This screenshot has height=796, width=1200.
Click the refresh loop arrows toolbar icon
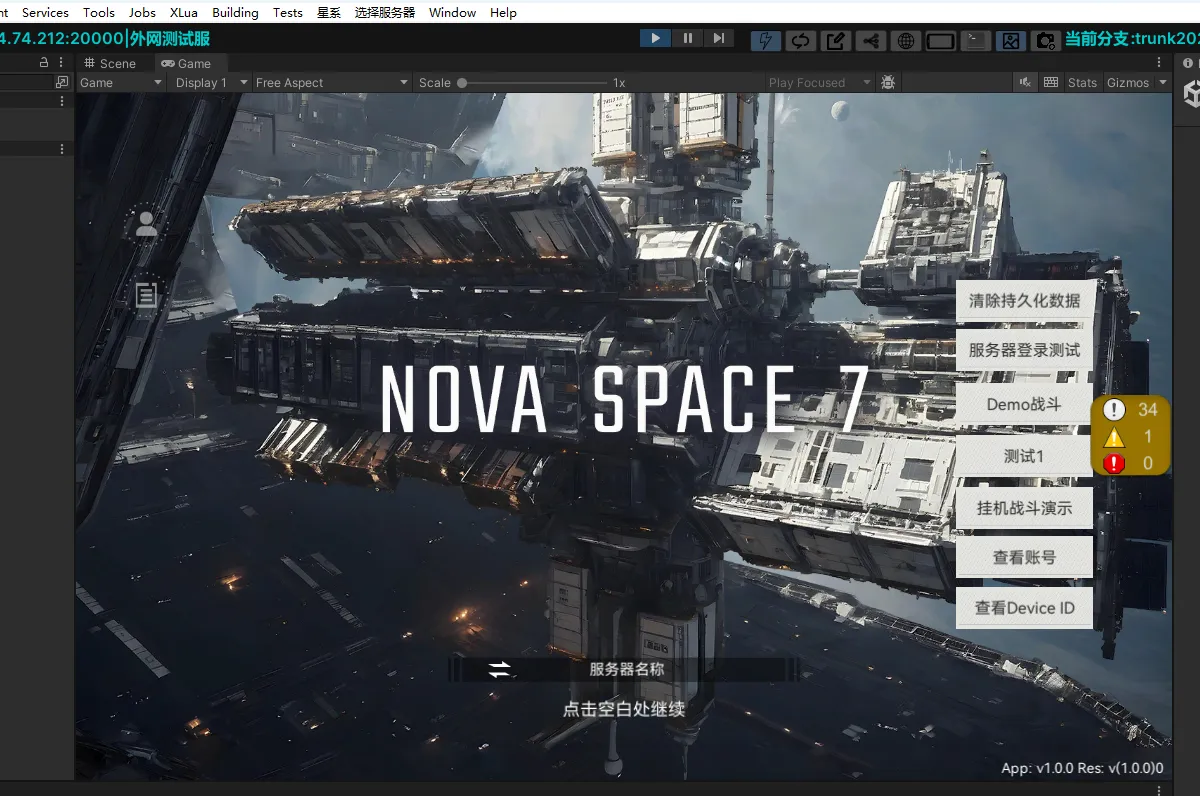(x=800, y=41)
